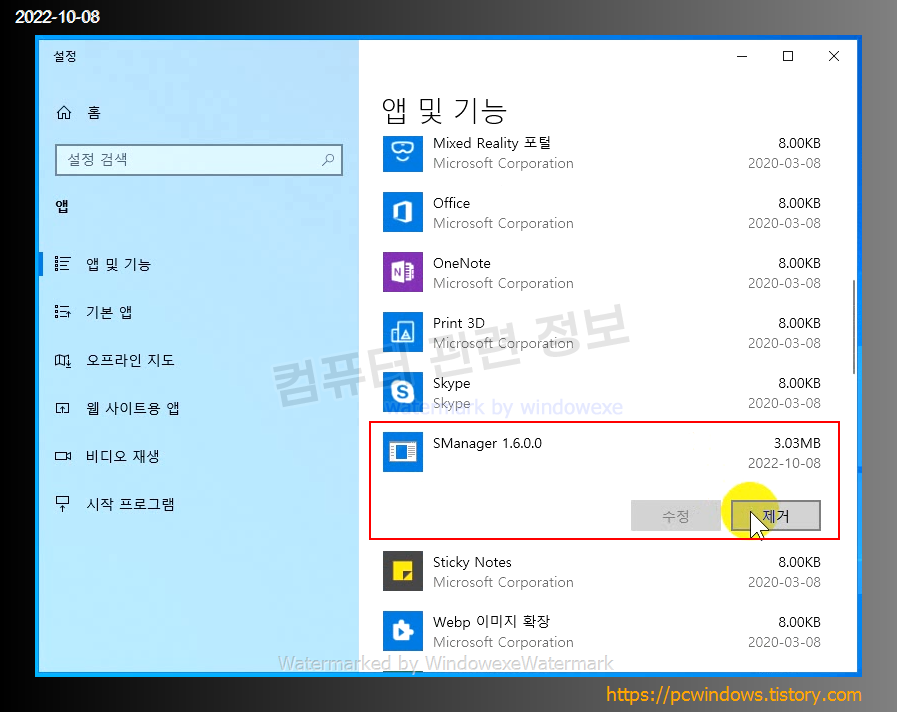The image size is (897, 712).
Task: Click the 3.03MB size value
Action: [x=797, y=443]
